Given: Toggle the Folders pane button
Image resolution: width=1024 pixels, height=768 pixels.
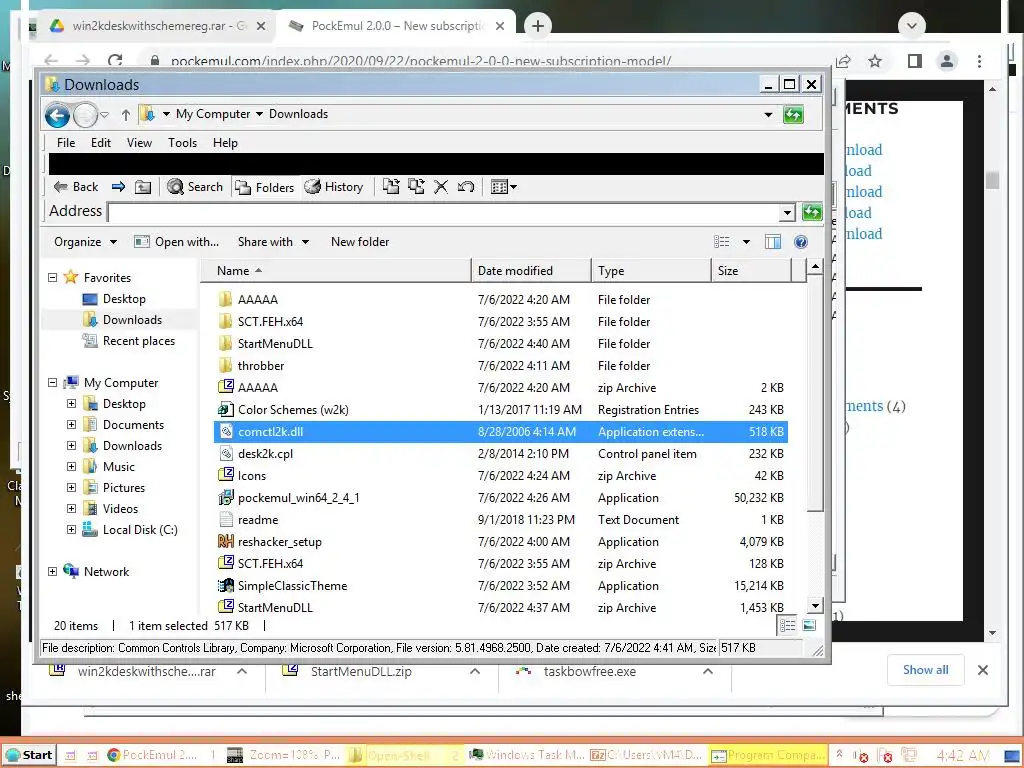Looking at the screenshot, I should (265, 187).
